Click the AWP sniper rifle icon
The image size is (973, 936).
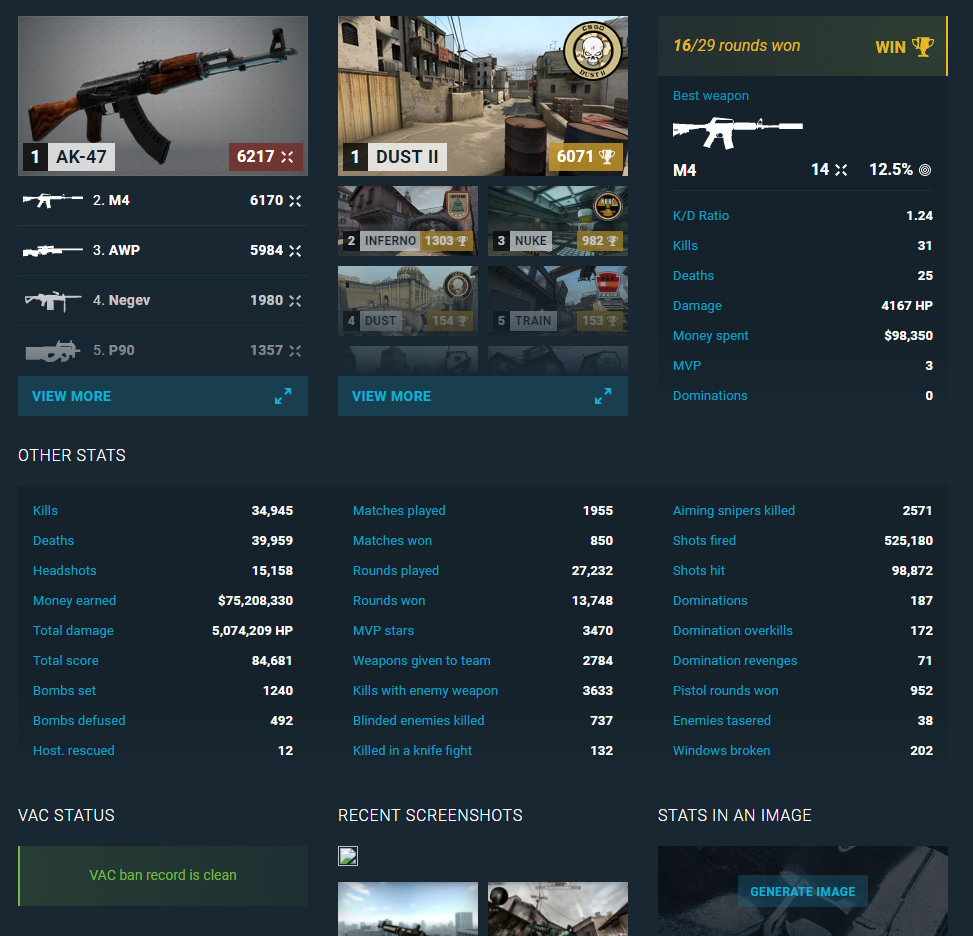point(52,251)
